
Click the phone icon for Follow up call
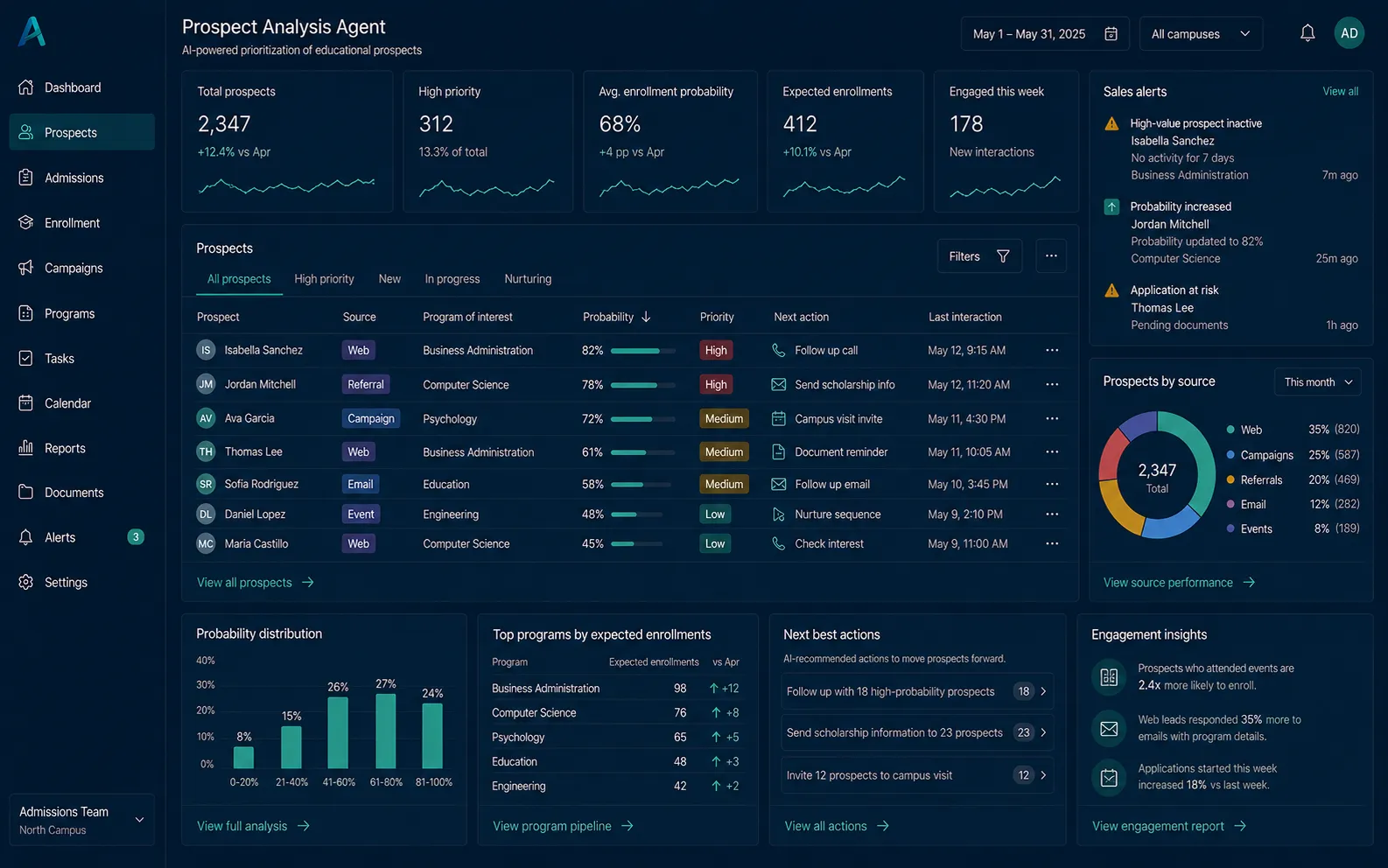(778, 350)
